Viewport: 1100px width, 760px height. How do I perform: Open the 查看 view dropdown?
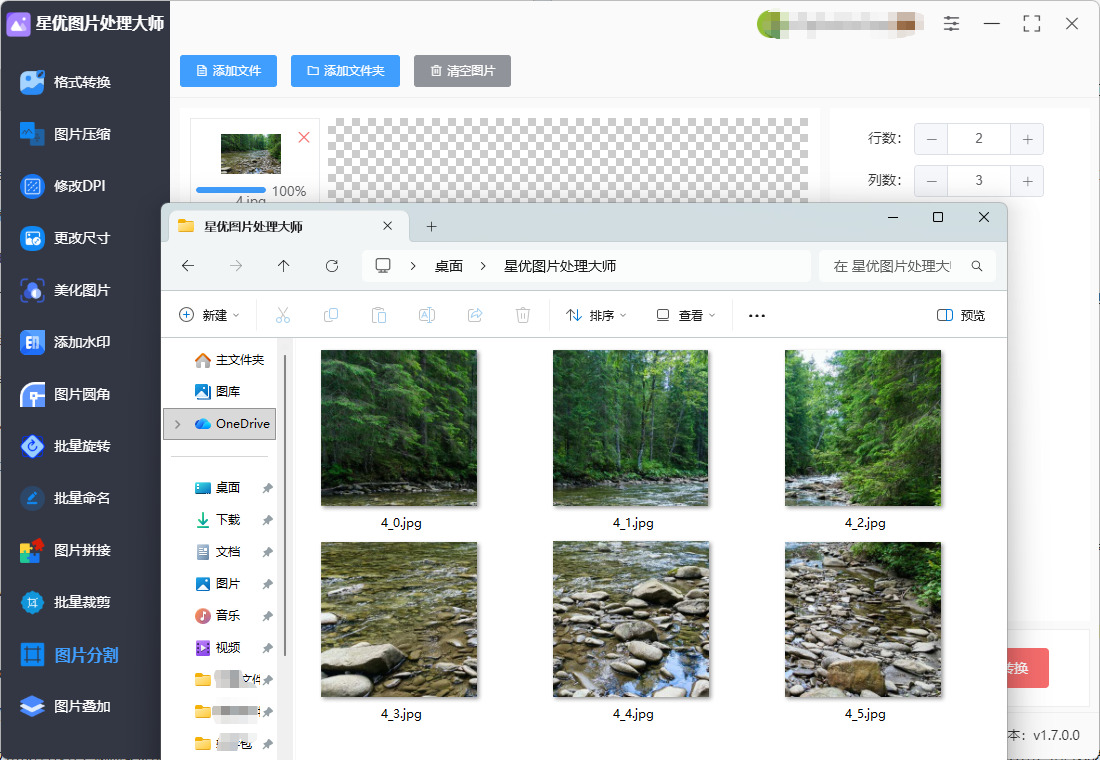click(686, 315)
